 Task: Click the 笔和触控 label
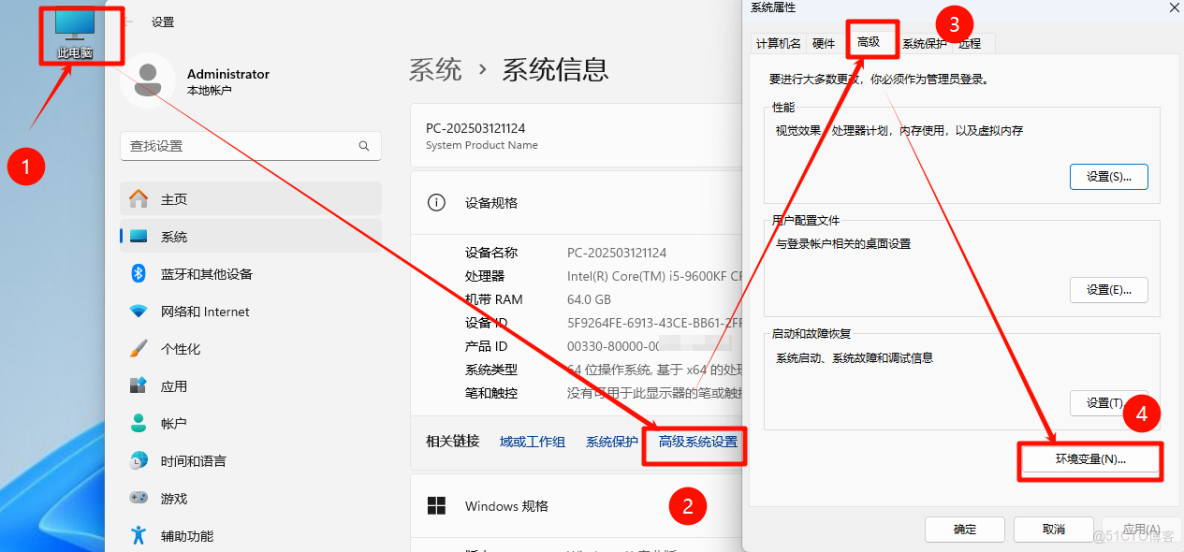pyautogui.click(x=492, y=393)
